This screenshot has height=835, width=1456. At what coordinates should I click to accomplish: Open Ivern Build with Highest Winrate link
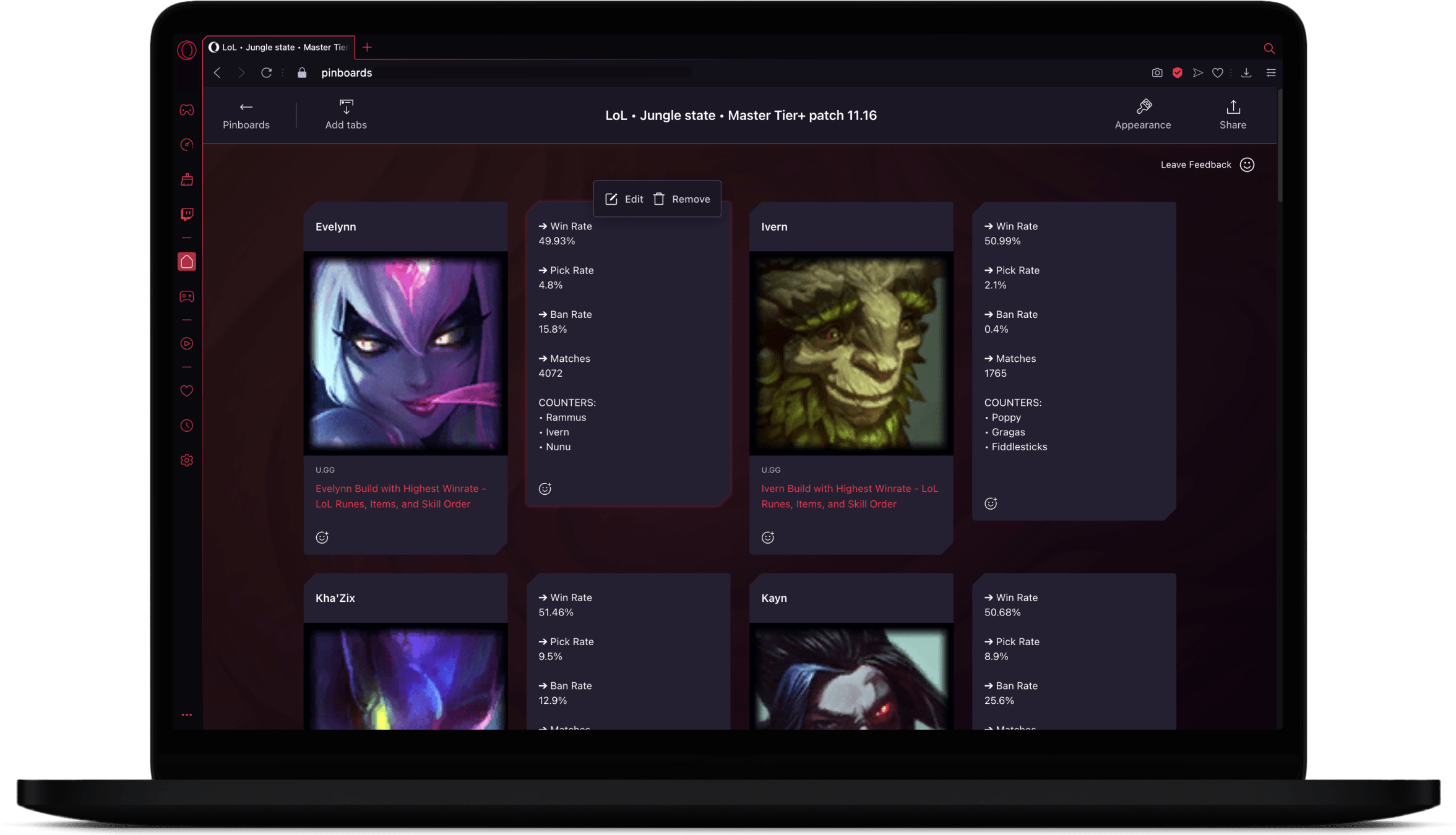click(848, 495)
